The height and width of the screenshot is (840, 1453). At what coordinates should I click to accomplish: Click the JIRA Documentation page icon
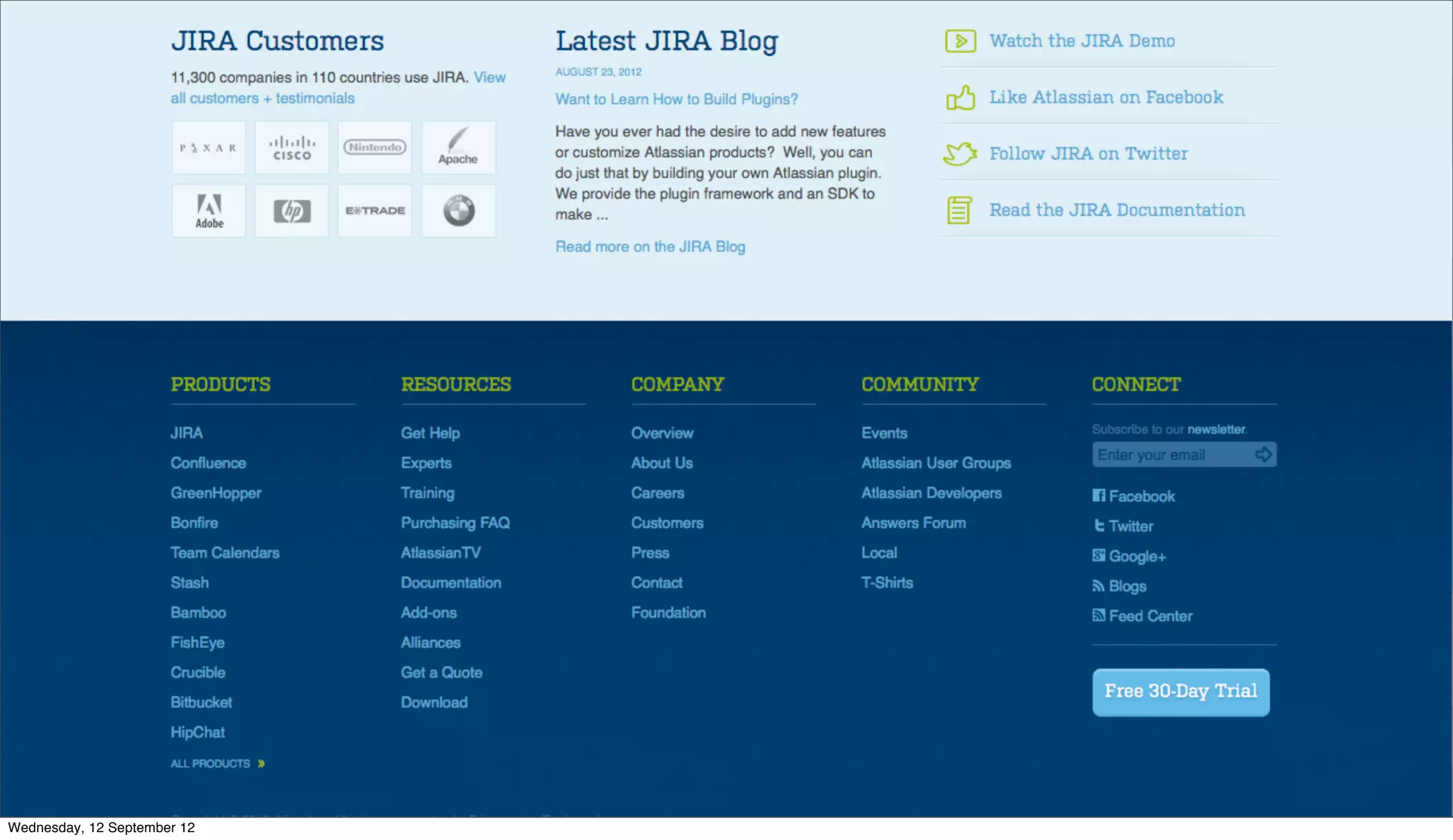tap(959, 210)
